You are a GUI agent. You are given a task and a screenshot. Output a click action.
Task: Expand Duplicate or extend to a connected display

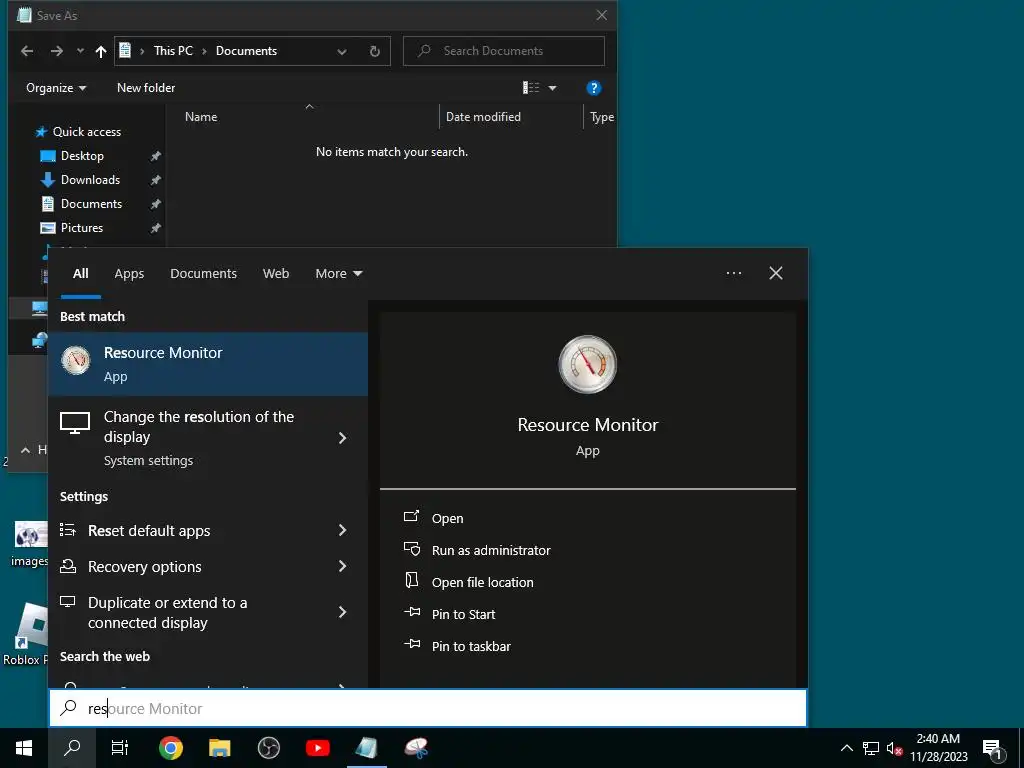[342, 612]
